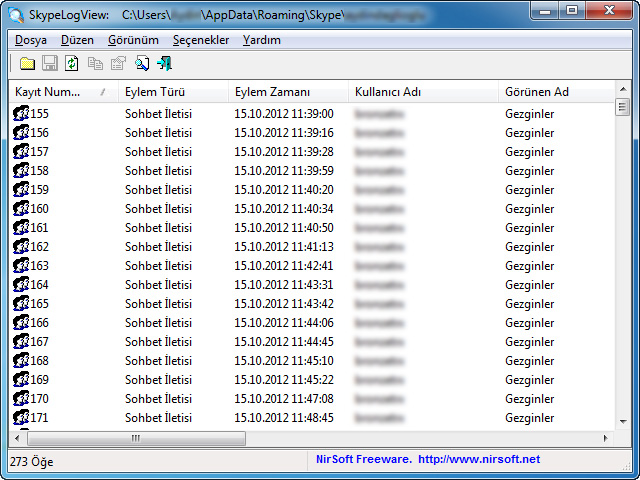Click the vertical scrollbar thumb
The image size is (640, 480).
click(x=623, y=107)
